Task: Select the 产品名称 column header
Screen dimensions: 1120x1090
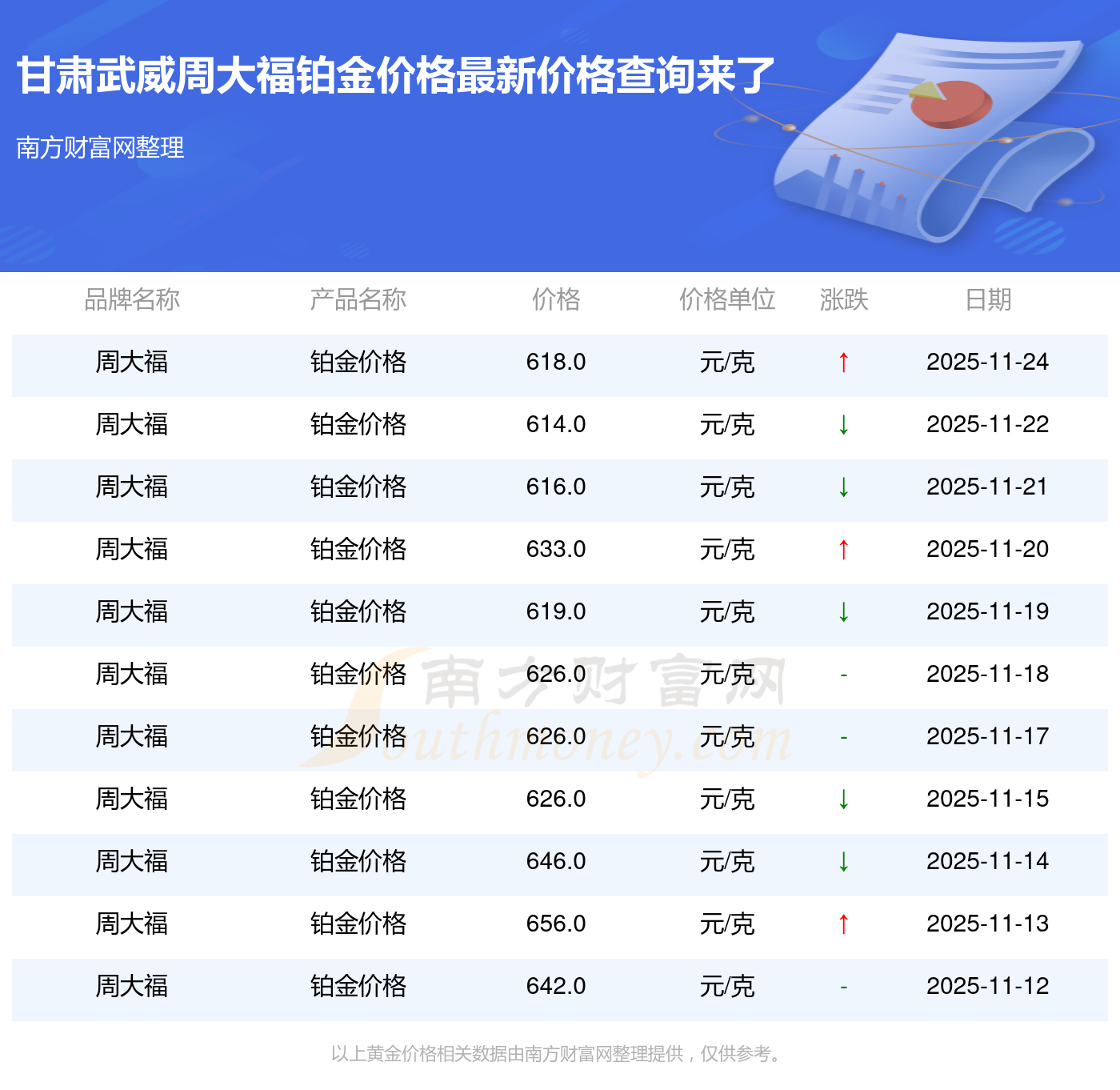Action: tap(358, 299)
